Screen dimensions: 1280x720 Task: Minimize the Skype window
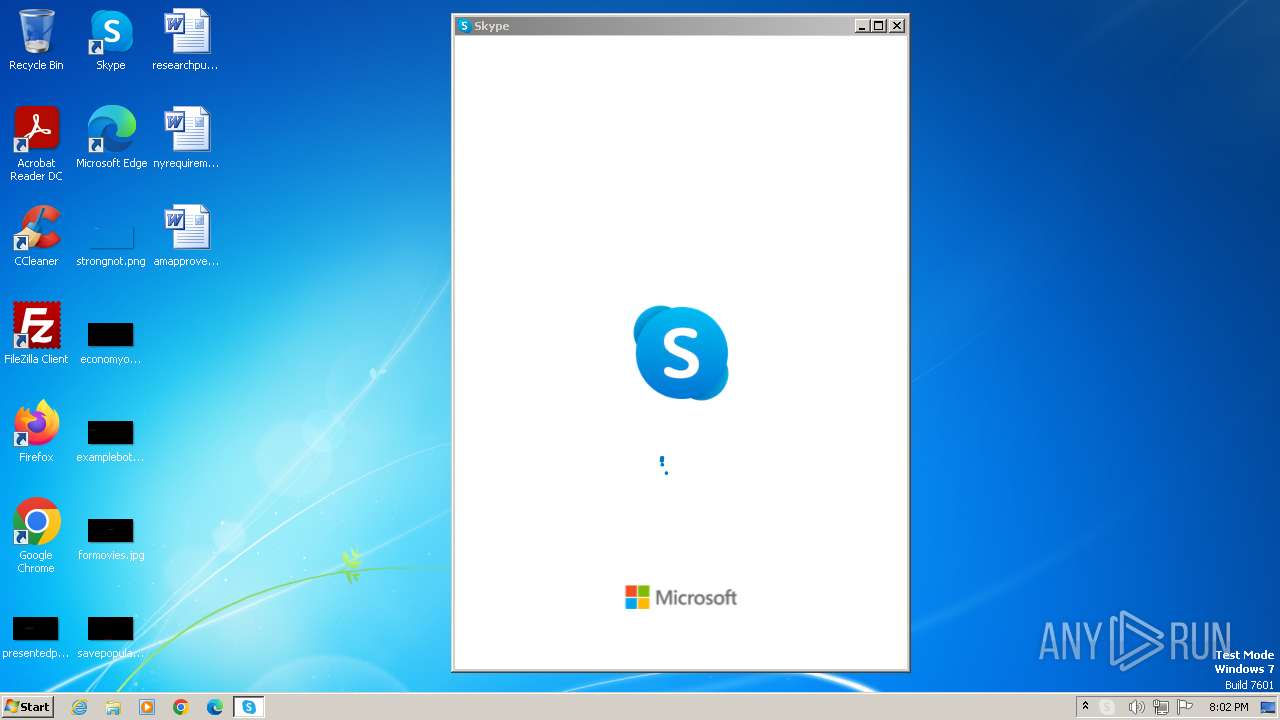point(862,26)
